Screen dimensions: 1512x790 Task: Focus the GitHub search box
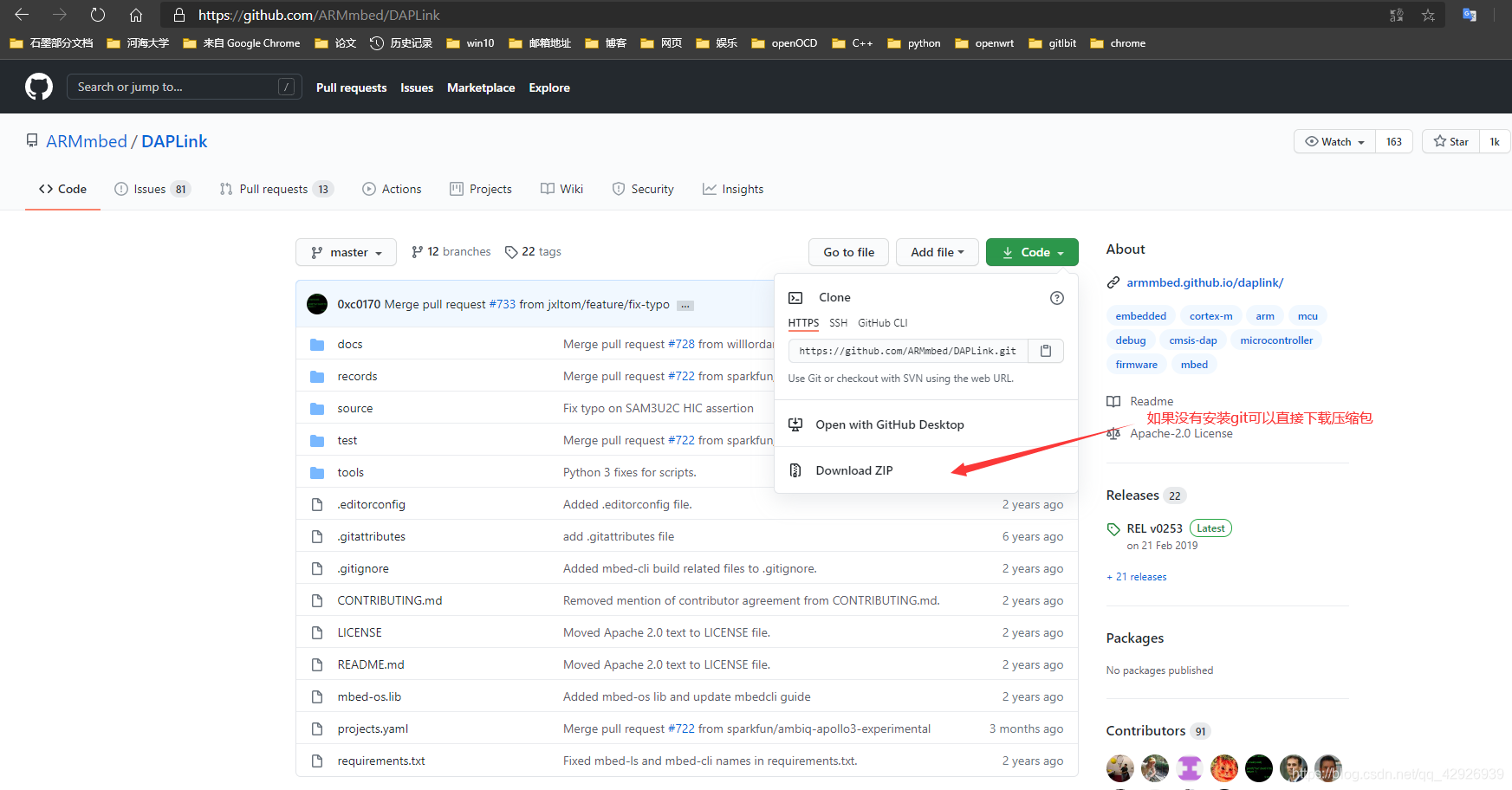pos(185,87)
